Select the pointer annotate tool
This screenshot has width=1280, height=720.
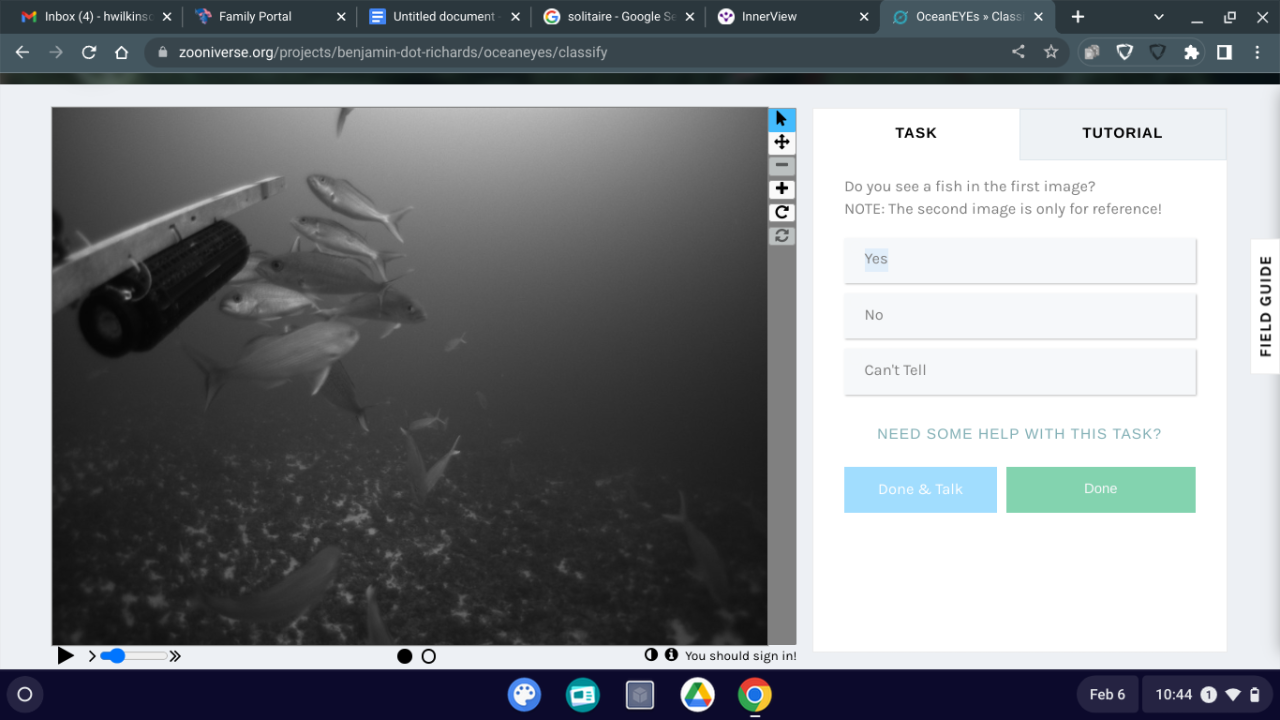(x=781, y=119)
